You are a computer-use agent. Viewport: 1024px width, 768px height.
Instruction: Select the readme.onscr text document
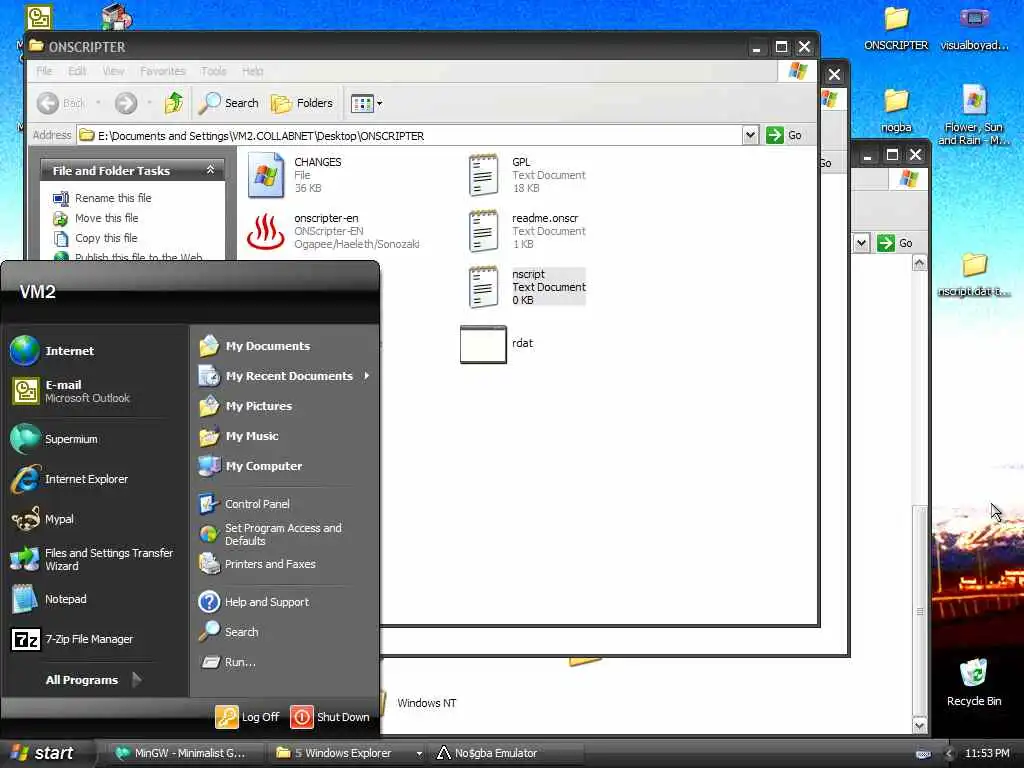pyautogui.click(x=484, y=231)
